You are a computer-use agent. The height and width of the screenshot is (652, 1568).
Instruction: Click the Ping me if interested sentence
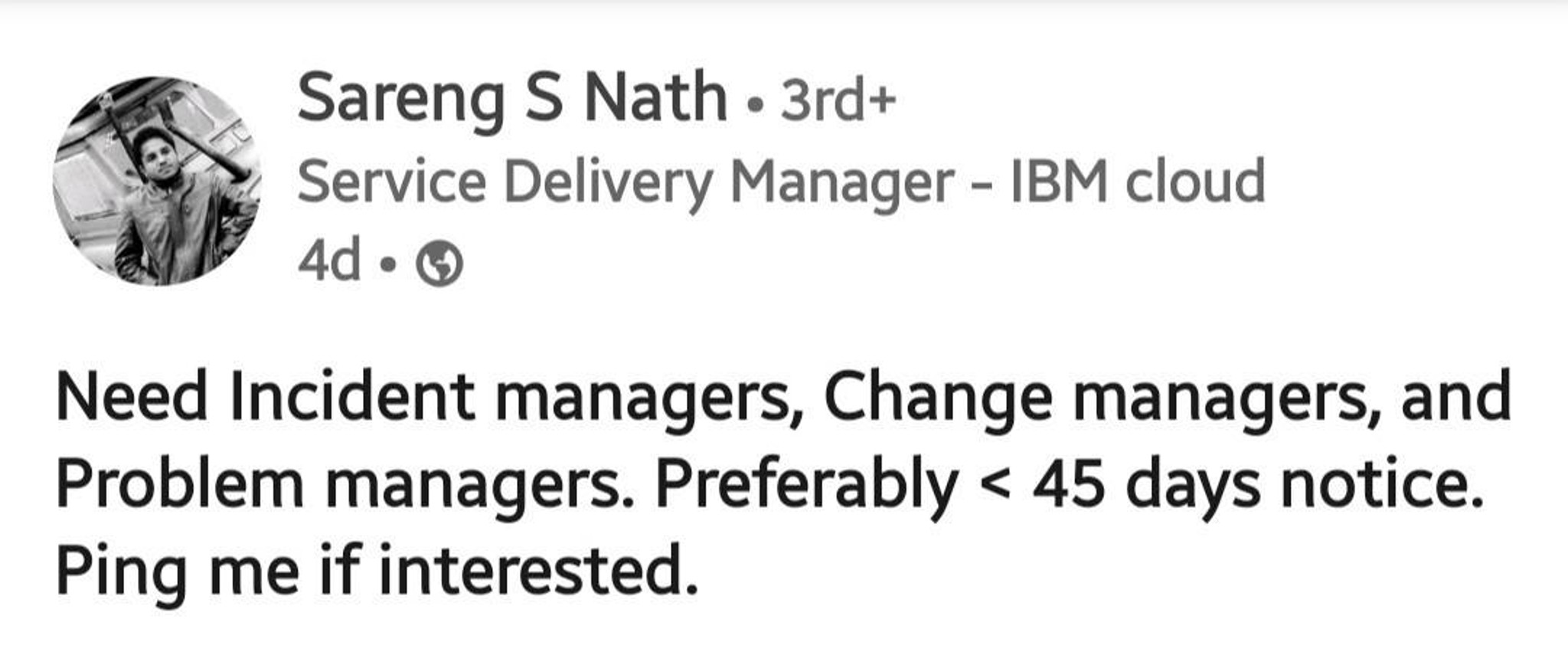377,572
